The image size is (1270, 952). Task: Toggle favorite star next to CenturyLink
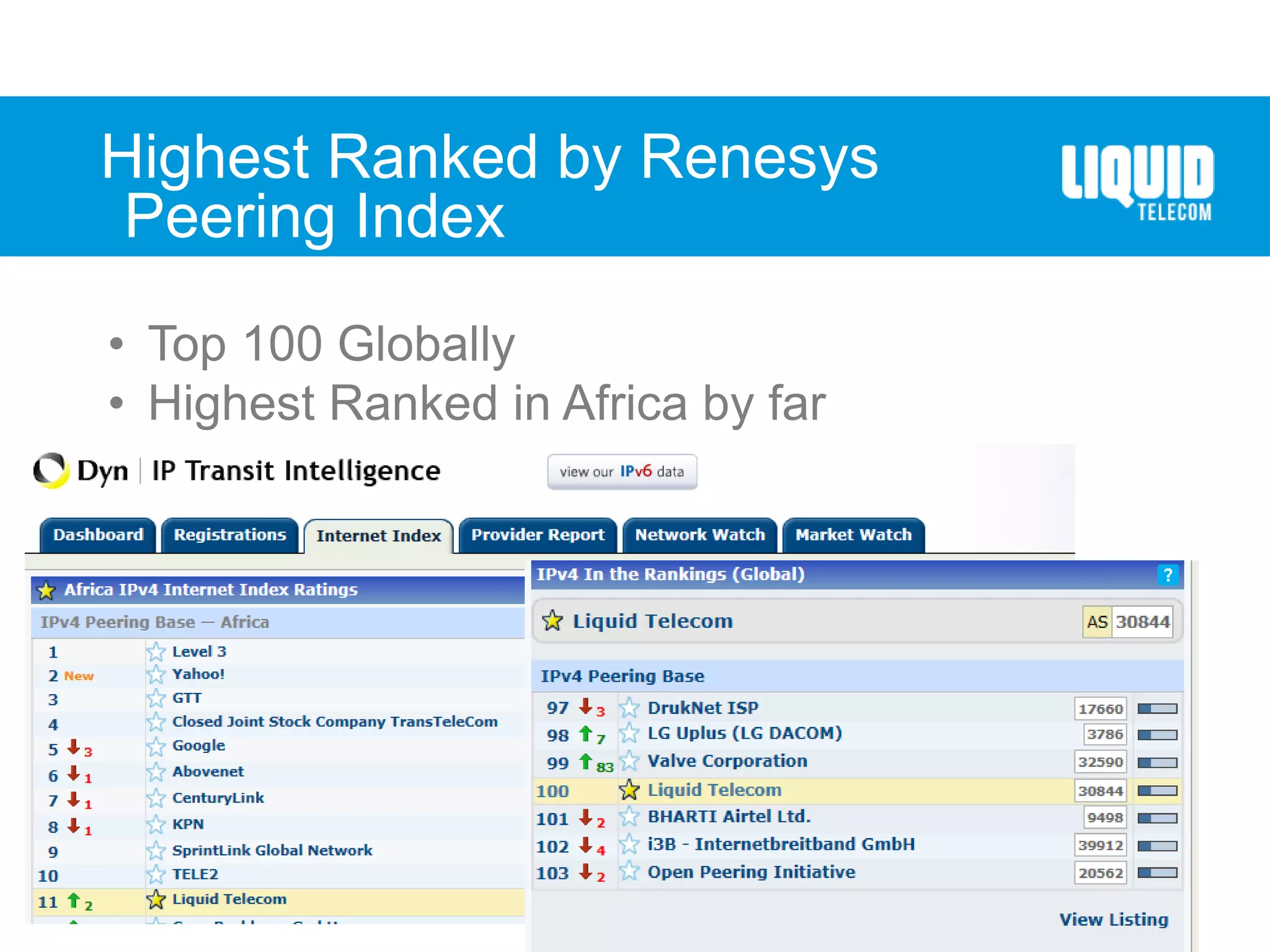tap(156, 798)
